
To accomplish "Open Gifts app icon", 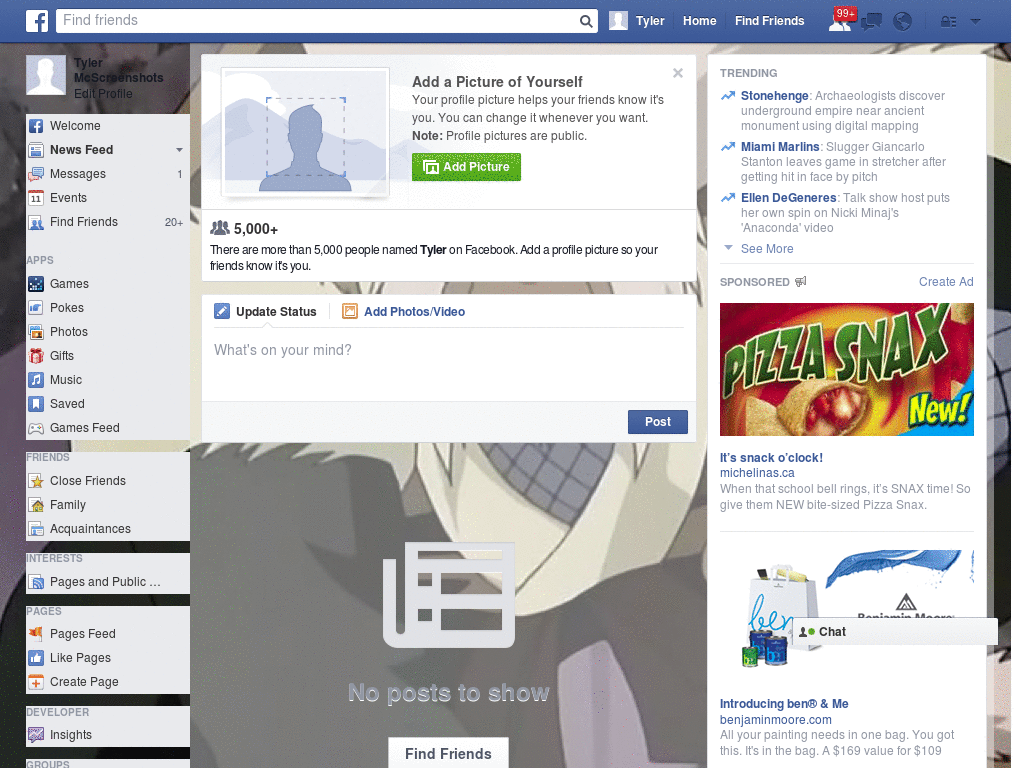I will (x=36, y=356).
